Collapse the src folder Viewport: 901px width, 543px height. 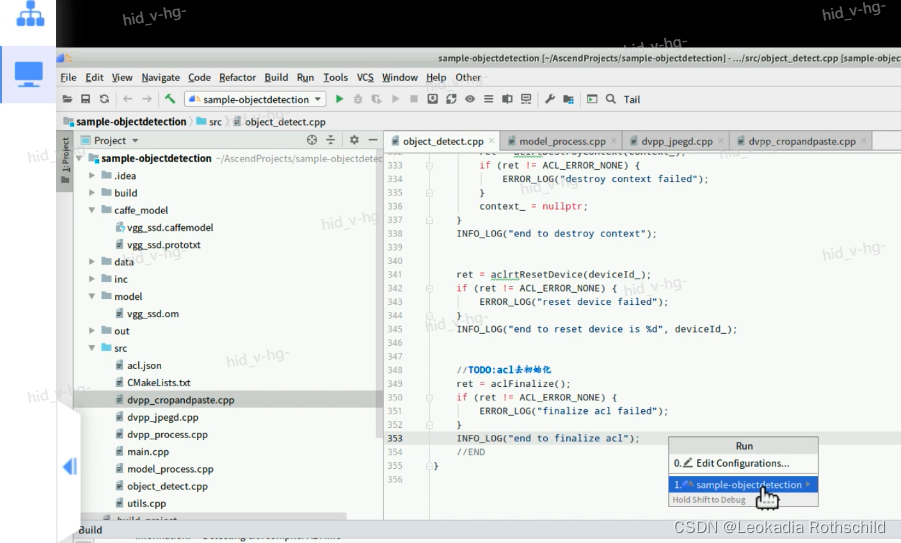tap(91, 348)
